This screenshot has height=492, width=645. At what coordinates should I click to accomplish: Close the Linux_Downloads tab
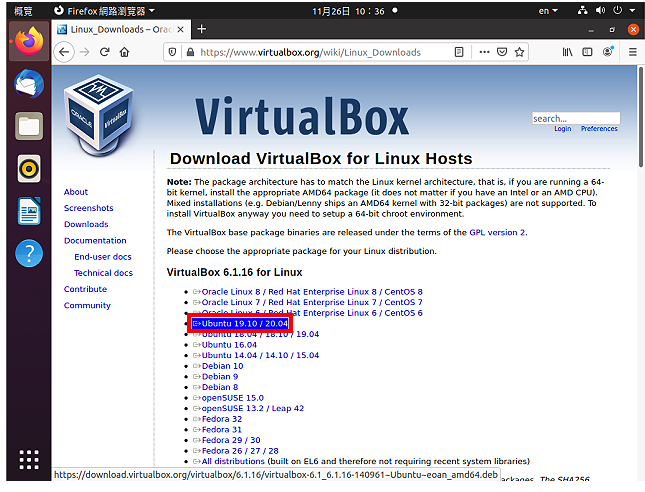click(x=180, y=30)
